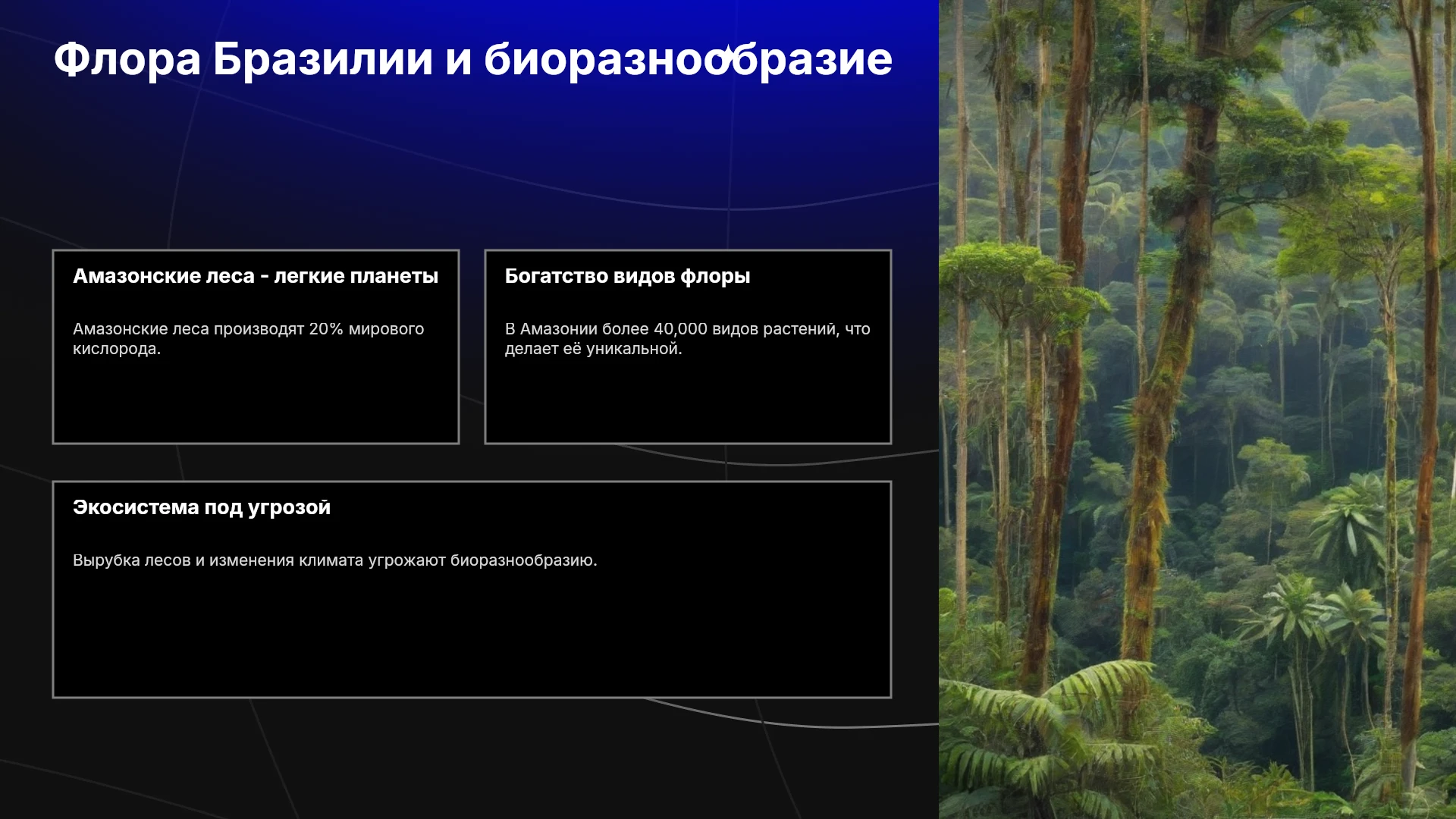Select the slide title "Флора Бразилии и биоразнообразие"
Screen dimensions: 1456x819
click(472, 59)
